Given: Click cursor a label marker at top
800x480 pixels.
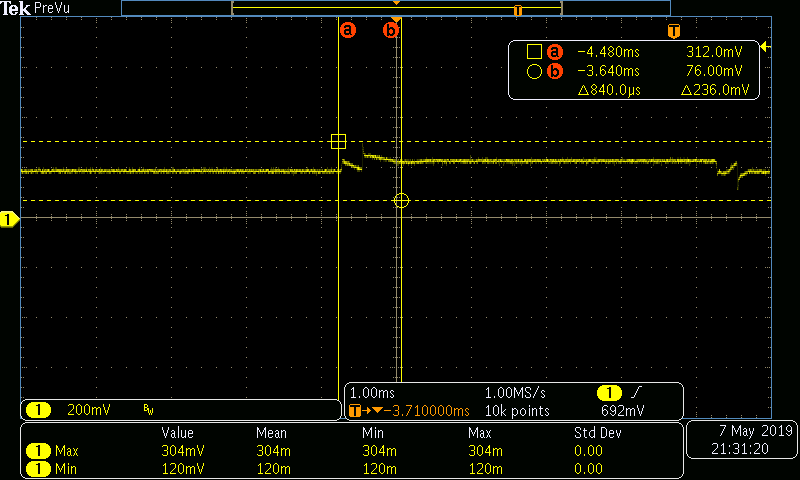Looking at the screenshot, I should (x=347, y=30).
